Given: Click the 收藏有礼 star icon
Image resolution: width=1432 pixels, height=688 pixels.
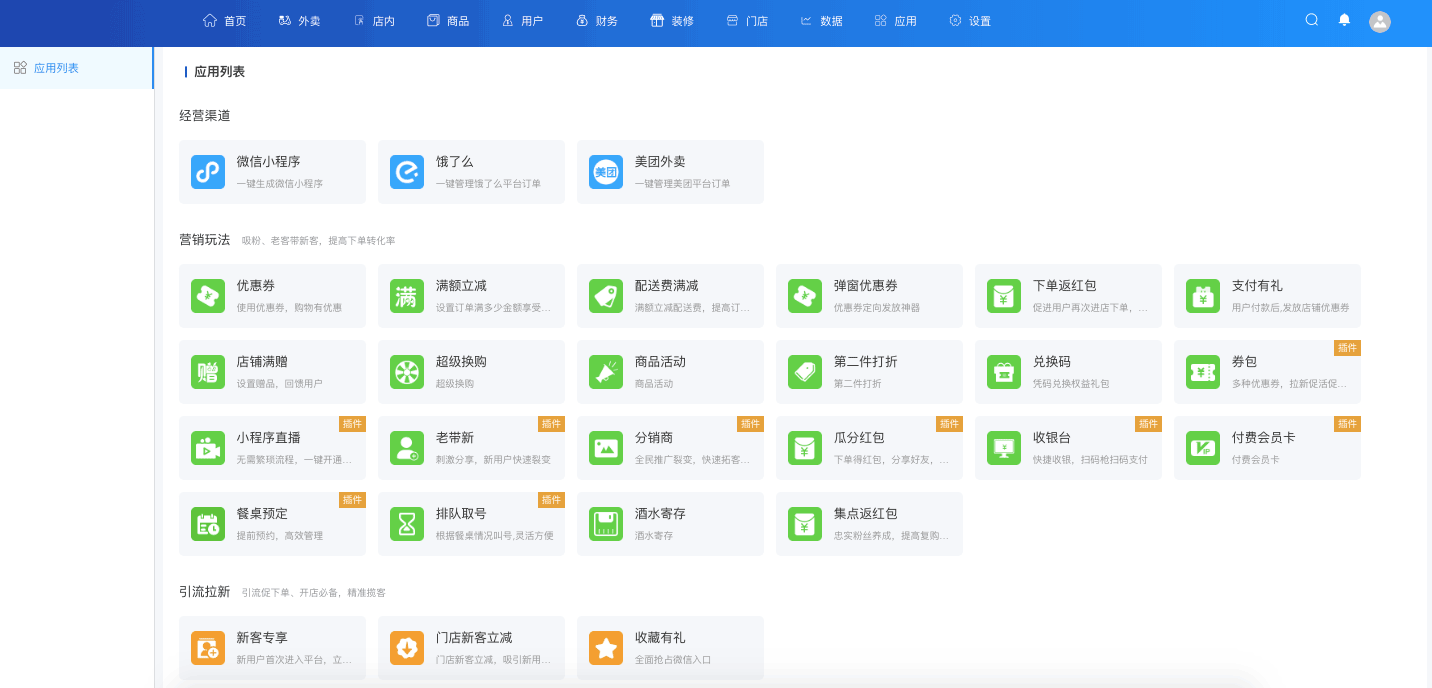Looking at the screenshot, I should pyautogui.click(x=605, y=648).
